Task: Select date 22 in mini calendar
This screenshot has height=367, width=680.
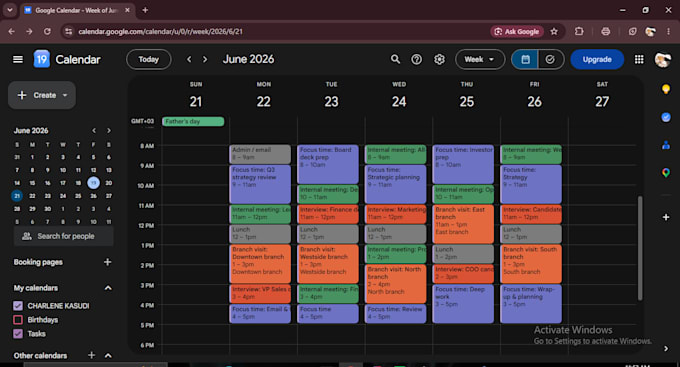Action: [x=32, y=196]
